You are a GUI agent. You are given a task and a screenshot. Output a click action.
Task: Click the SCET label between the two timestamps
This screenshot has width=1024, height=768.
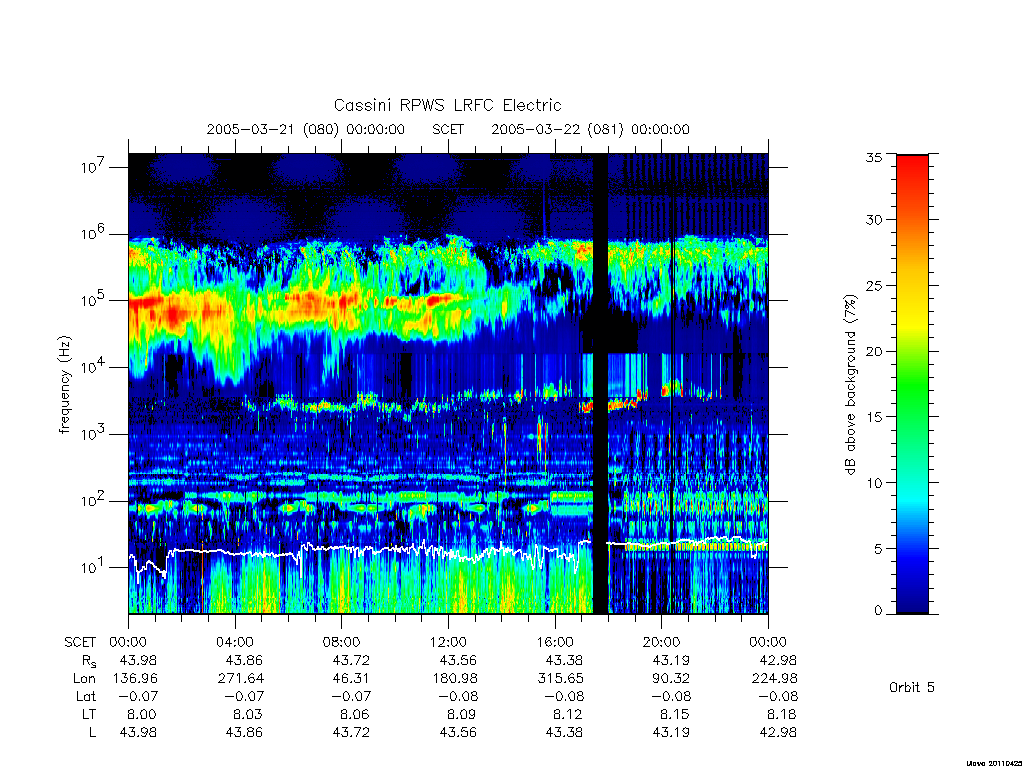click(448, 129)
